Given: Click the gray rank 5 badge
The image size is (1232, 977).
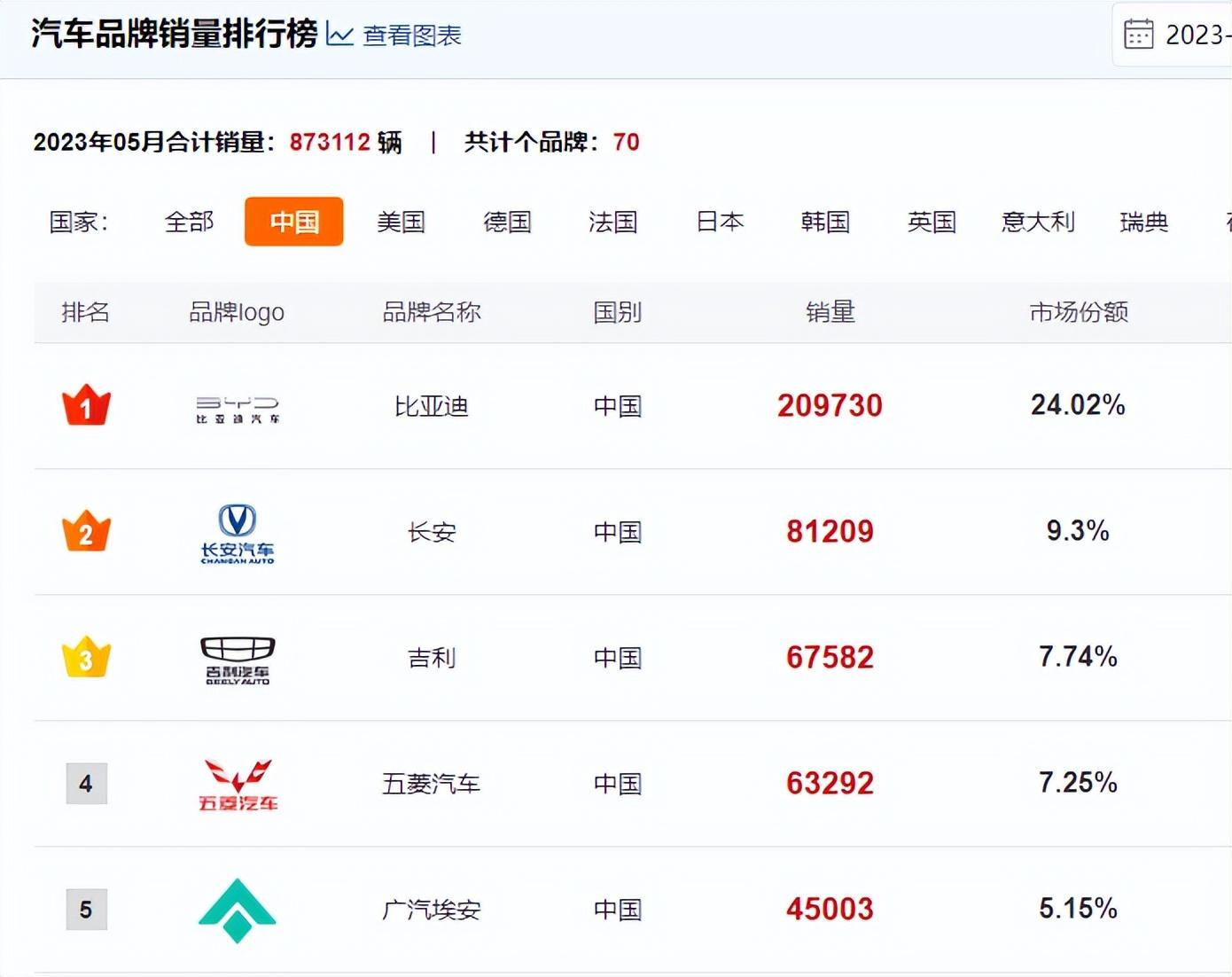Looking at the screenshot, I should [86, 910].
